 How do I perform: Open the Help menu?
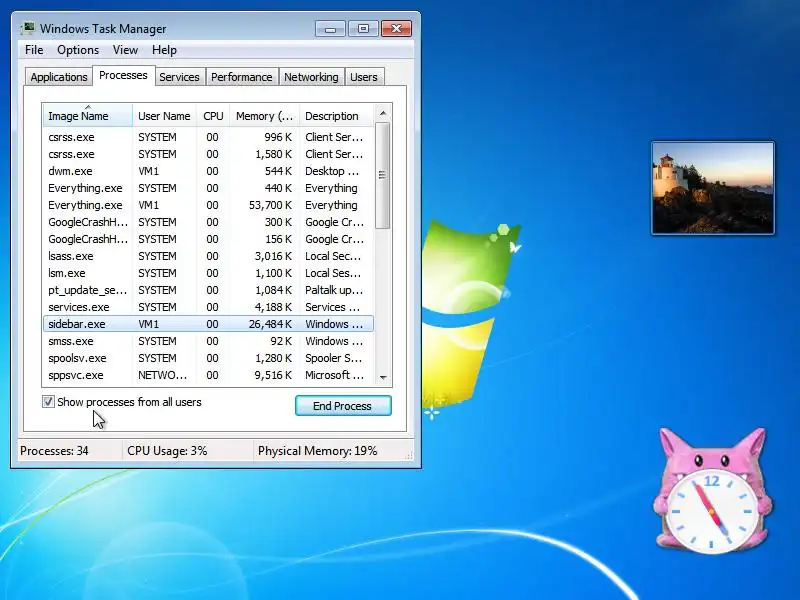point(164,49)
